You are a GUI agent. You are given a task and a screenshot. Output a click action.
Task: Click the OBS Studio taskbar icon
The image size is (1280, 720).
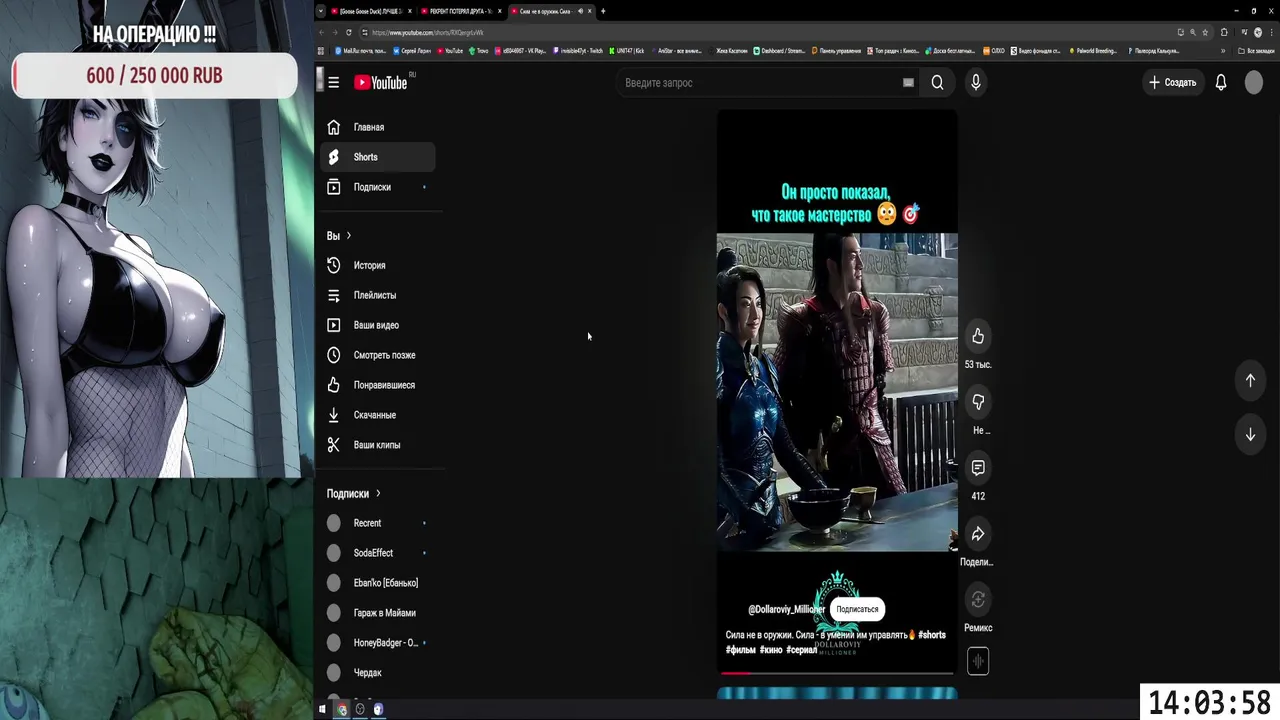360,709
